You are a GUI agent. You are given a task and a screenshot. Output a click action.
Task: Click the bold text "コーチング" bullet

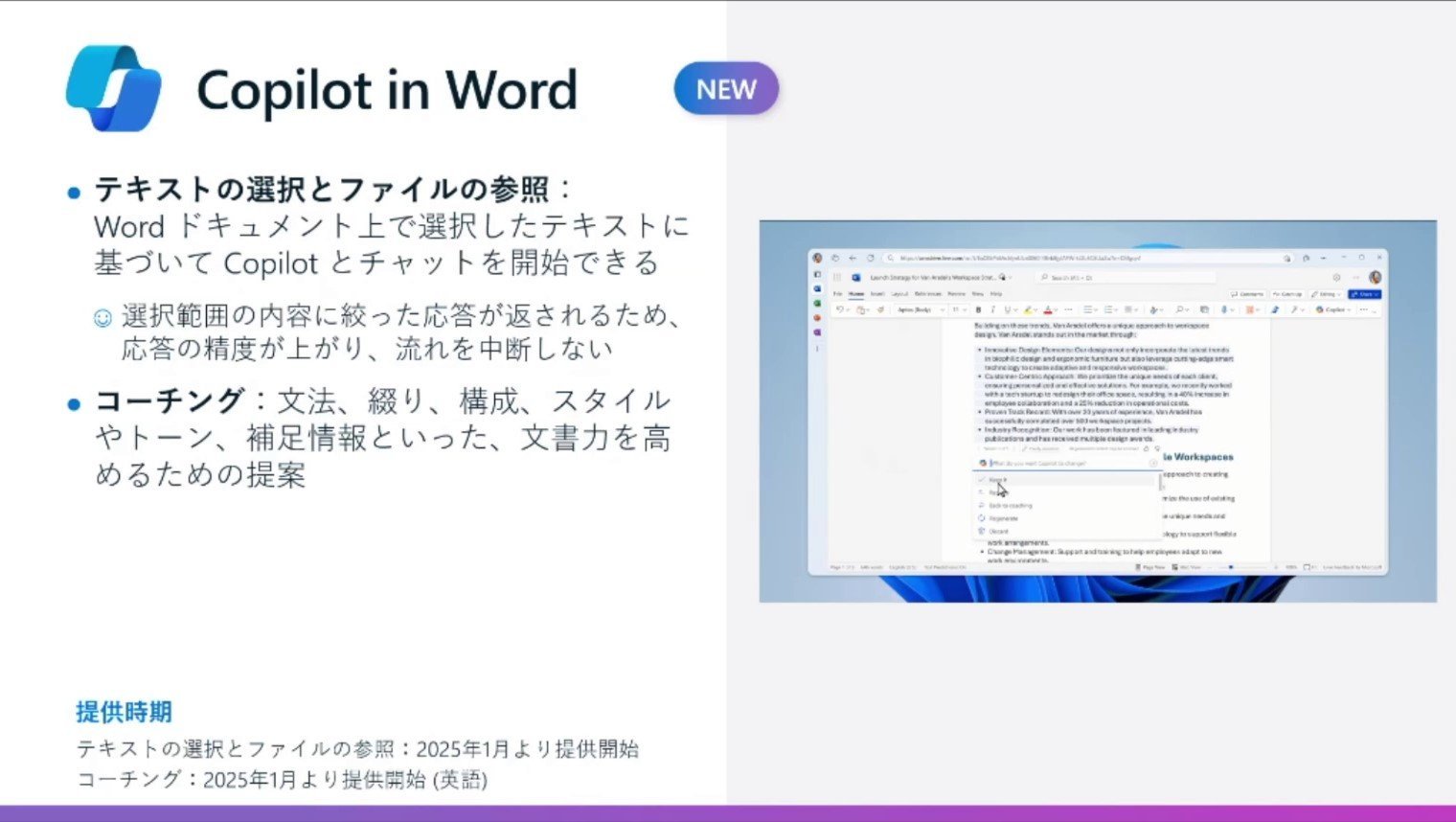[x=170, y=400]
